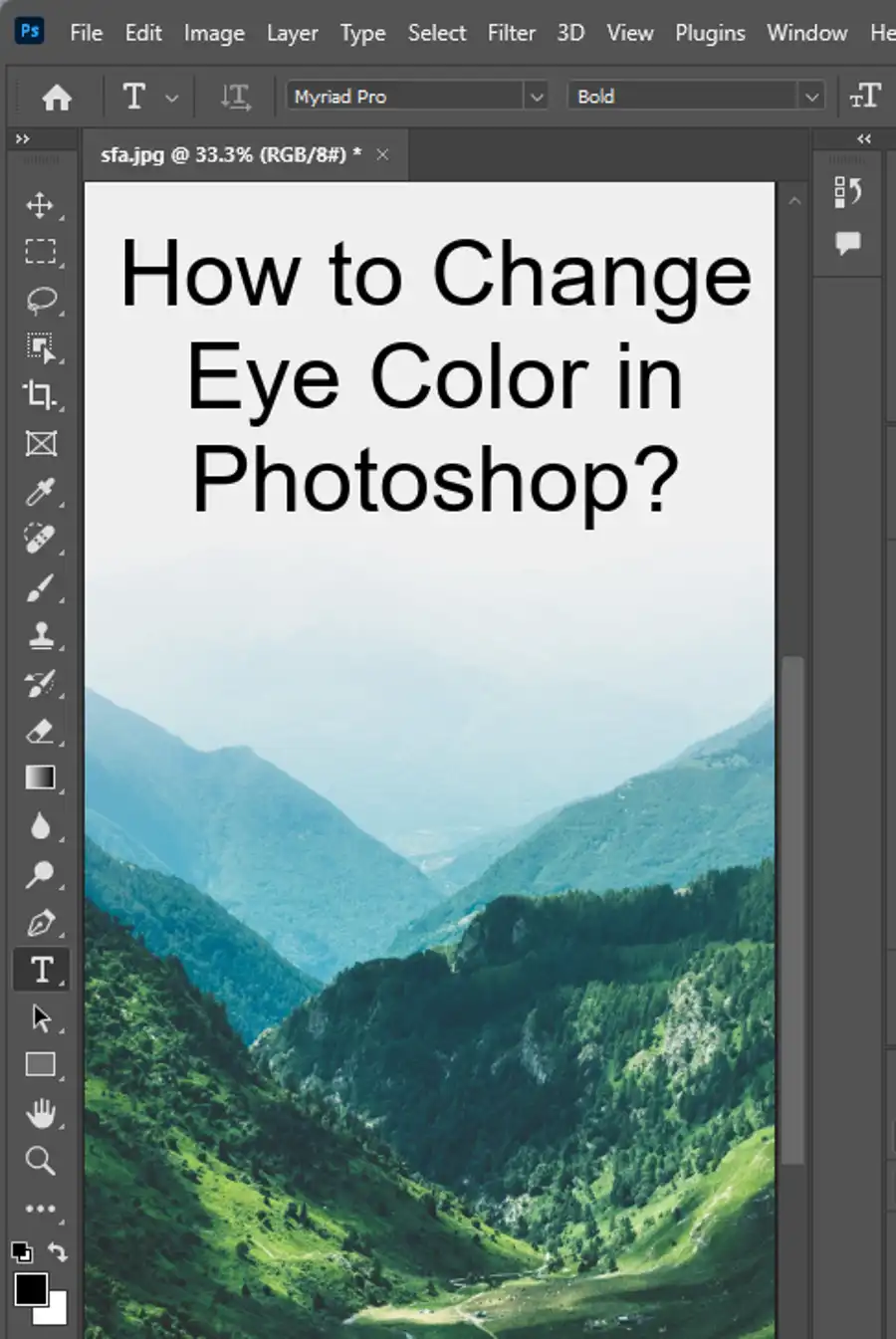Open the Bold font style dropdown
896x1339 pixels.
[x=811, y=97]
